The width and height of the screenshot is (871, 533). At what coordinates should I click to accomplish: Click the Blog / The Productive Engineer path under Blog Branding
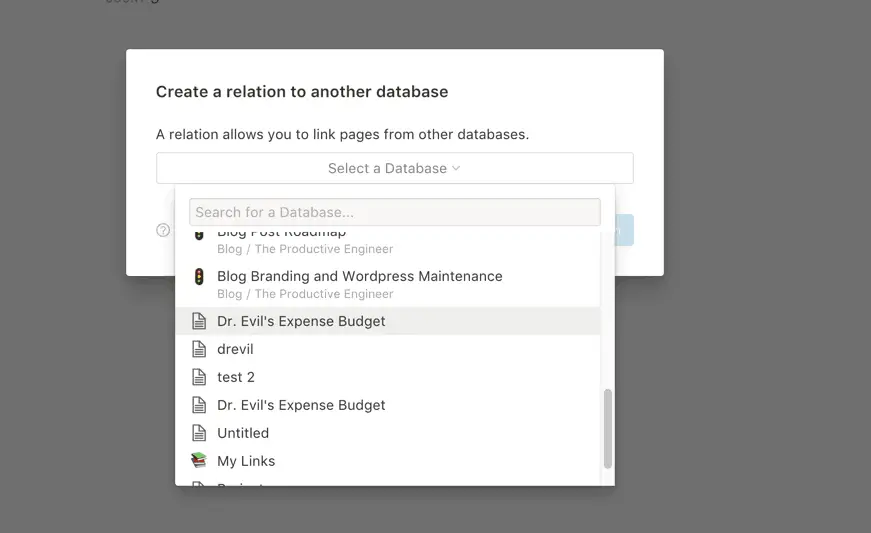pos(305,294)
